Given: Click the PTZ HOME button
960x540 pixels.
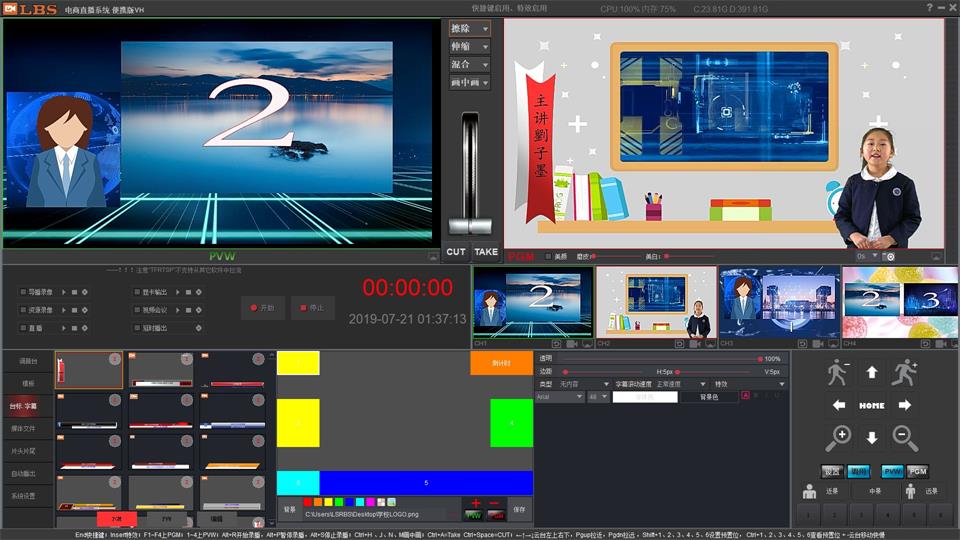Looking at the screenshot, I should click(871, 405).
